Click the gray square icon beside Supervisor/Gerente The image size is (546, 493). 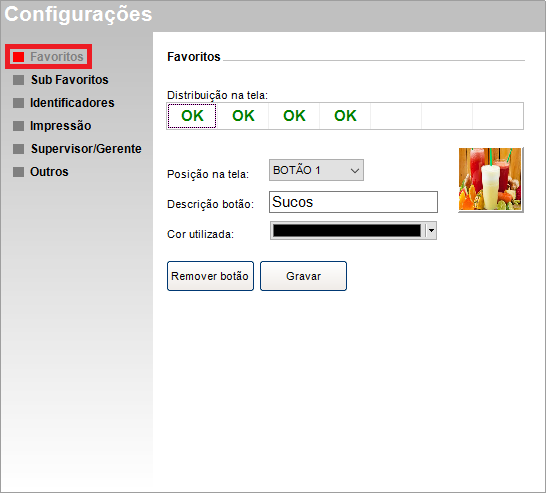click(18, 149)
